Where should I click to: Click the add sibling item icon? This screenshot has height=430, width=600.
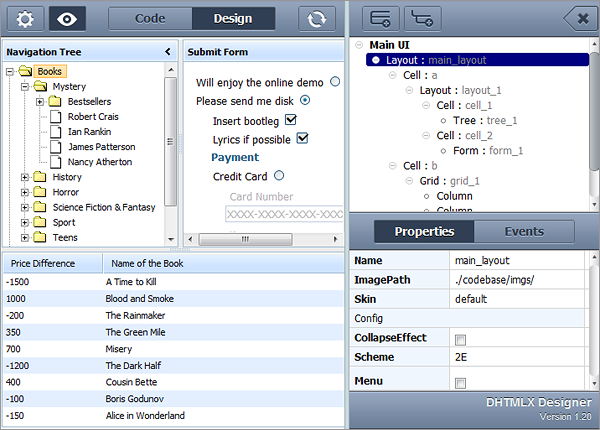pyautogui.click(x=380, y=19)
